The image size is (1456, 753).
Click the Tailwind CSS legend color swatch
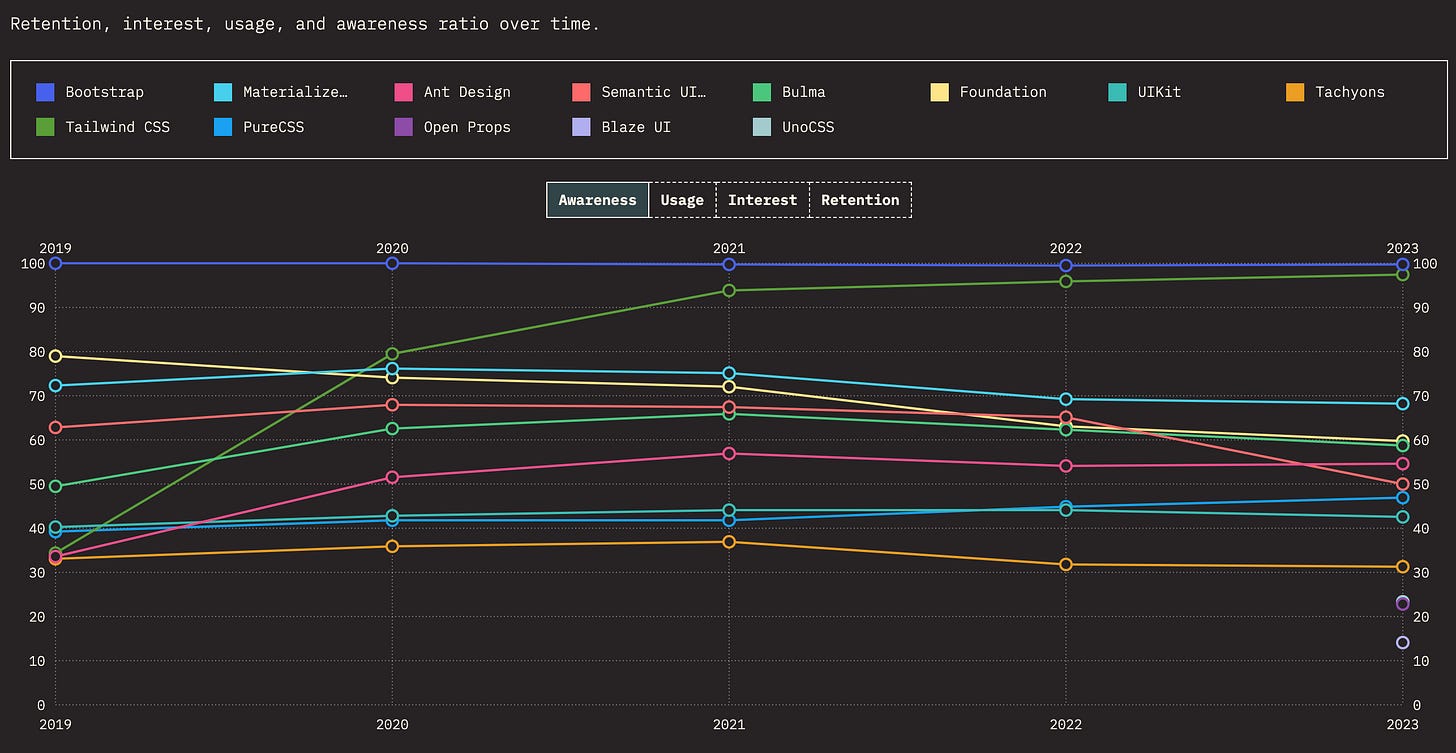[x=44, y=127]
